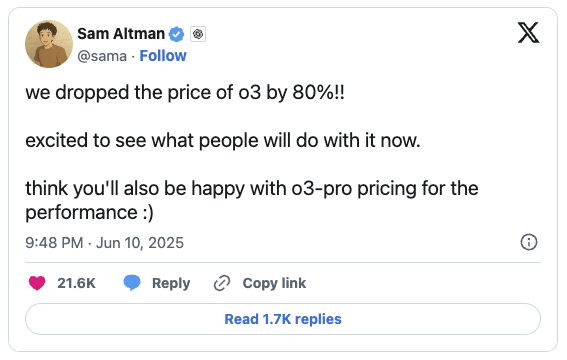The width and height of the screenshot is (567, 360).
Task: Open the 9:48 PM · Jun 10, 2025 timestamp
Action: (x=105, y=243)
